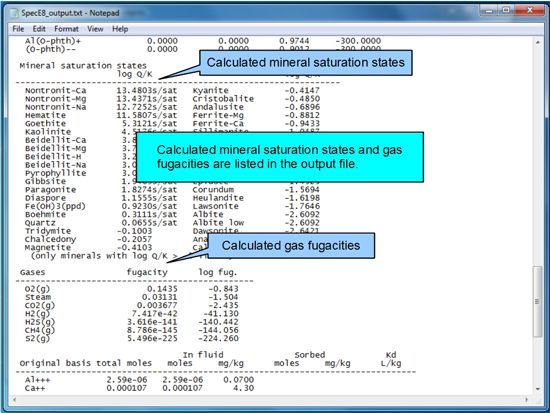The height and width of the screenshot is (413, 550).
Task: Click the Lawsonite mineral name
Action: (215, 206)
